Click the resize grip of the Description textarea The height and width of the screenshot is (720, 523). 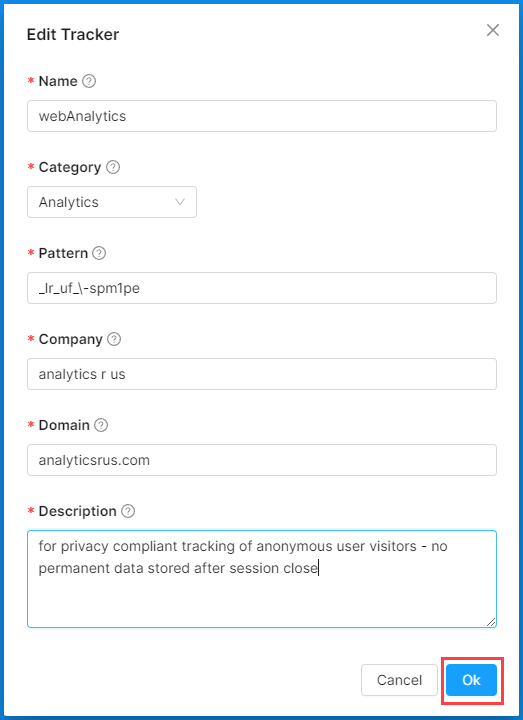(x=491, y=622)
